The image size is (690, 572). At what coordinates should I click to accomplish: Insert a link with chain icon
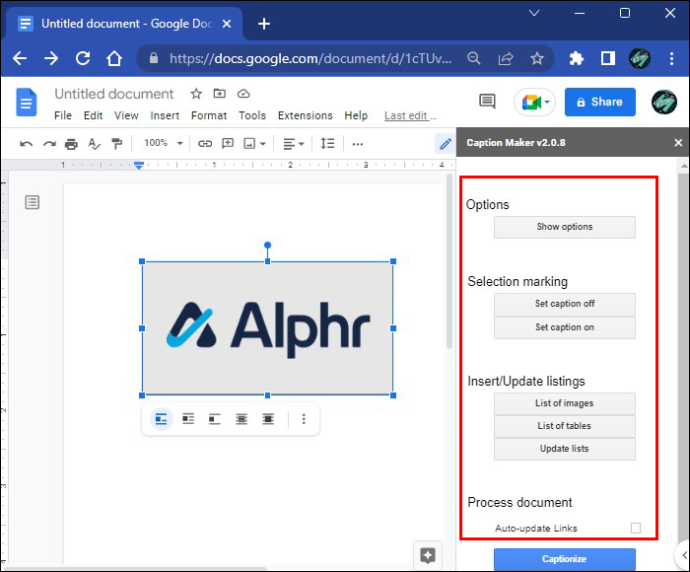[205, 143]
